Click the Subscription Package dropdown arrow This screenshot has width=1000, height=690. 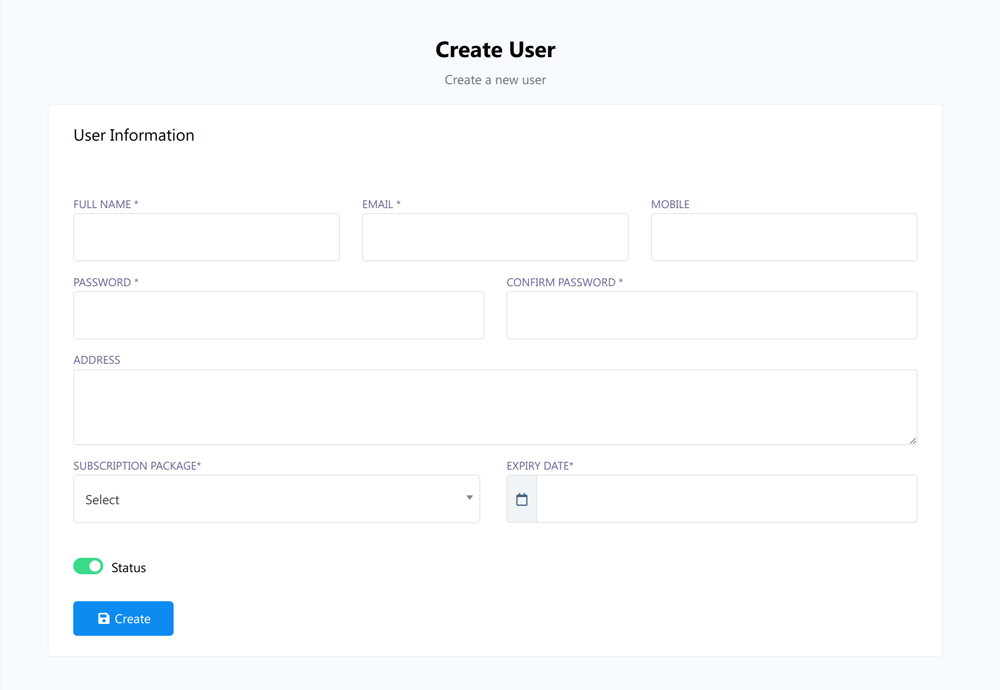pyautogui.click(x=469, y=498)
